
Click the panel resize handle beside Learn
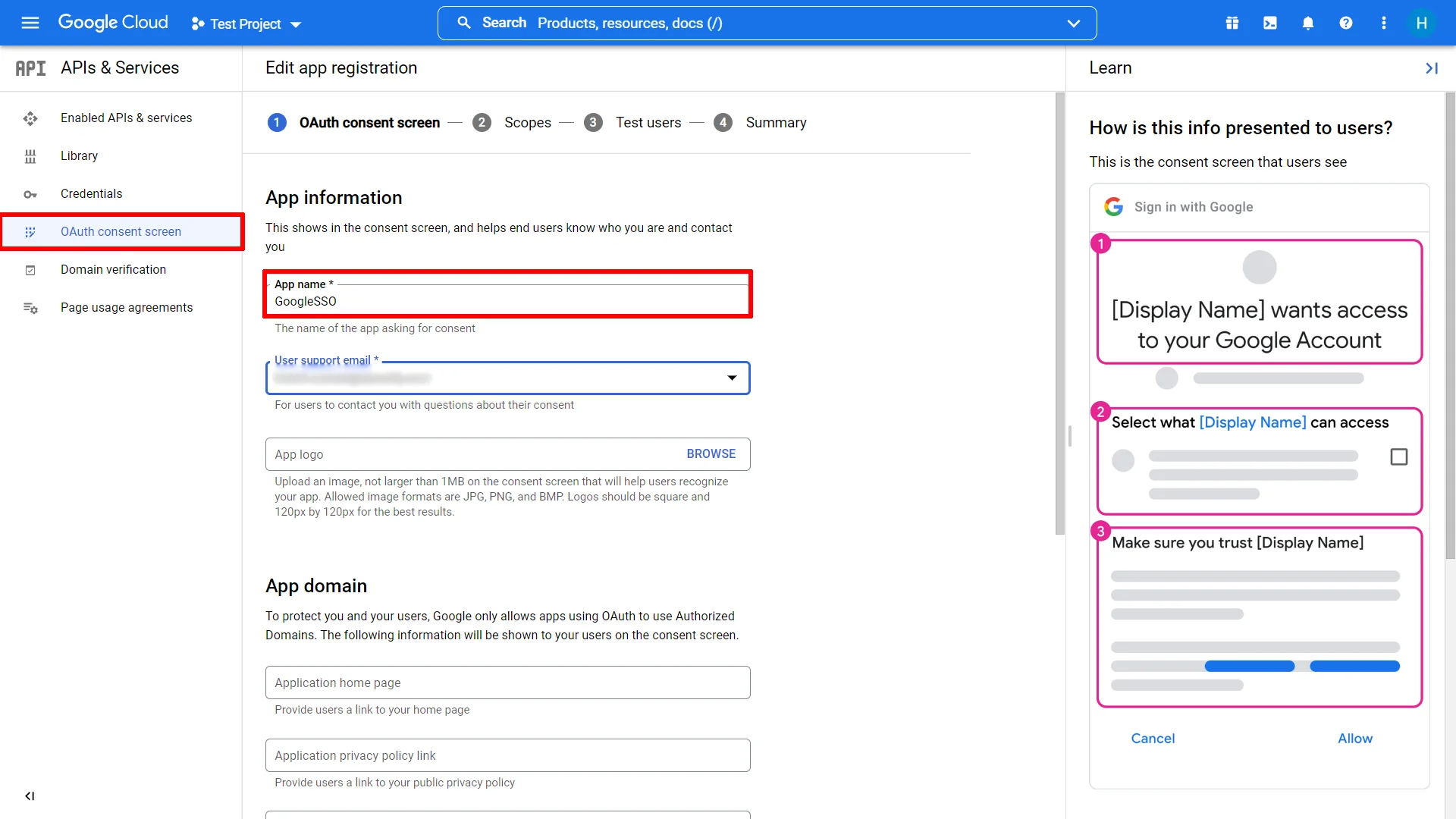pos(1069,436)
